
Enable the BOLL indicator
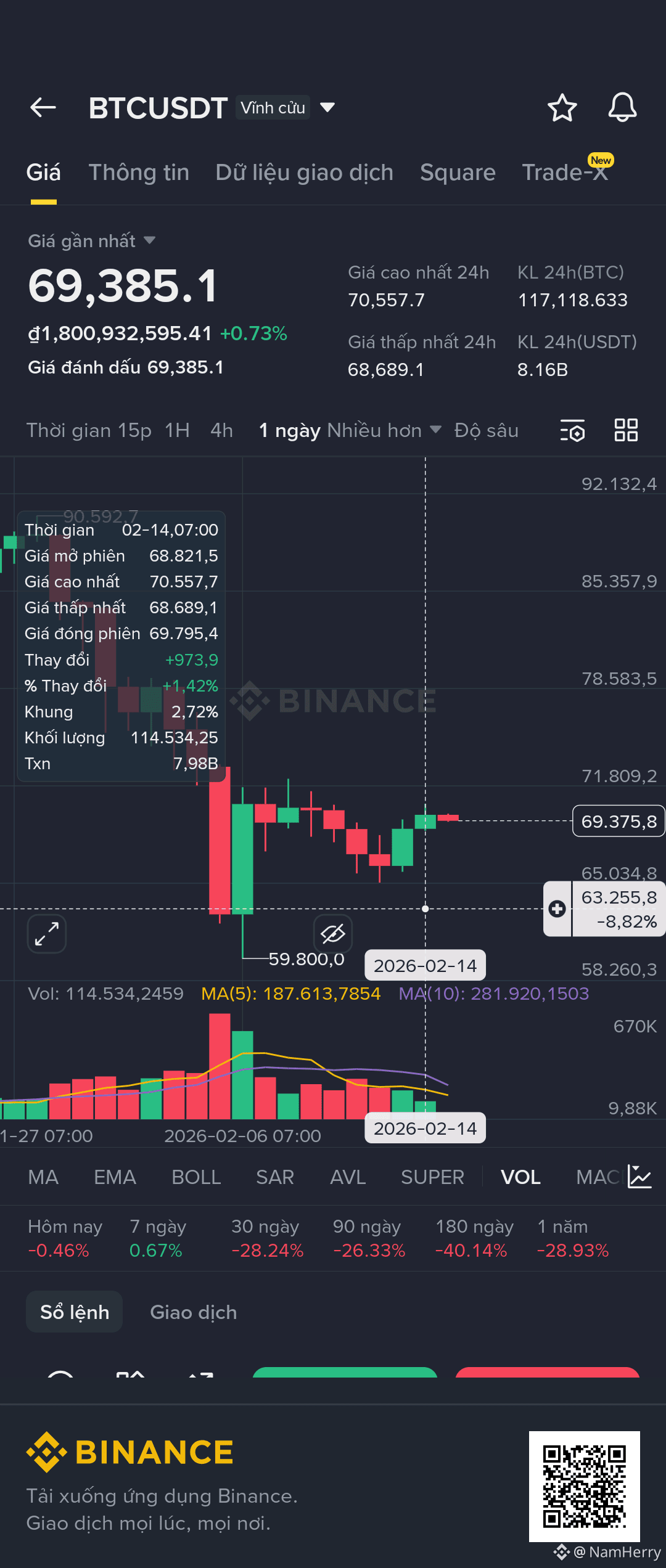(x=196, y=1177)
